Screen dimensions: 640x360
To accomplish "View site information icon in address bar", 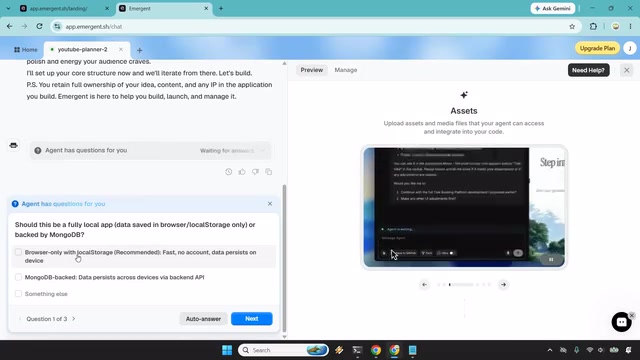I will tap(58, 27).
